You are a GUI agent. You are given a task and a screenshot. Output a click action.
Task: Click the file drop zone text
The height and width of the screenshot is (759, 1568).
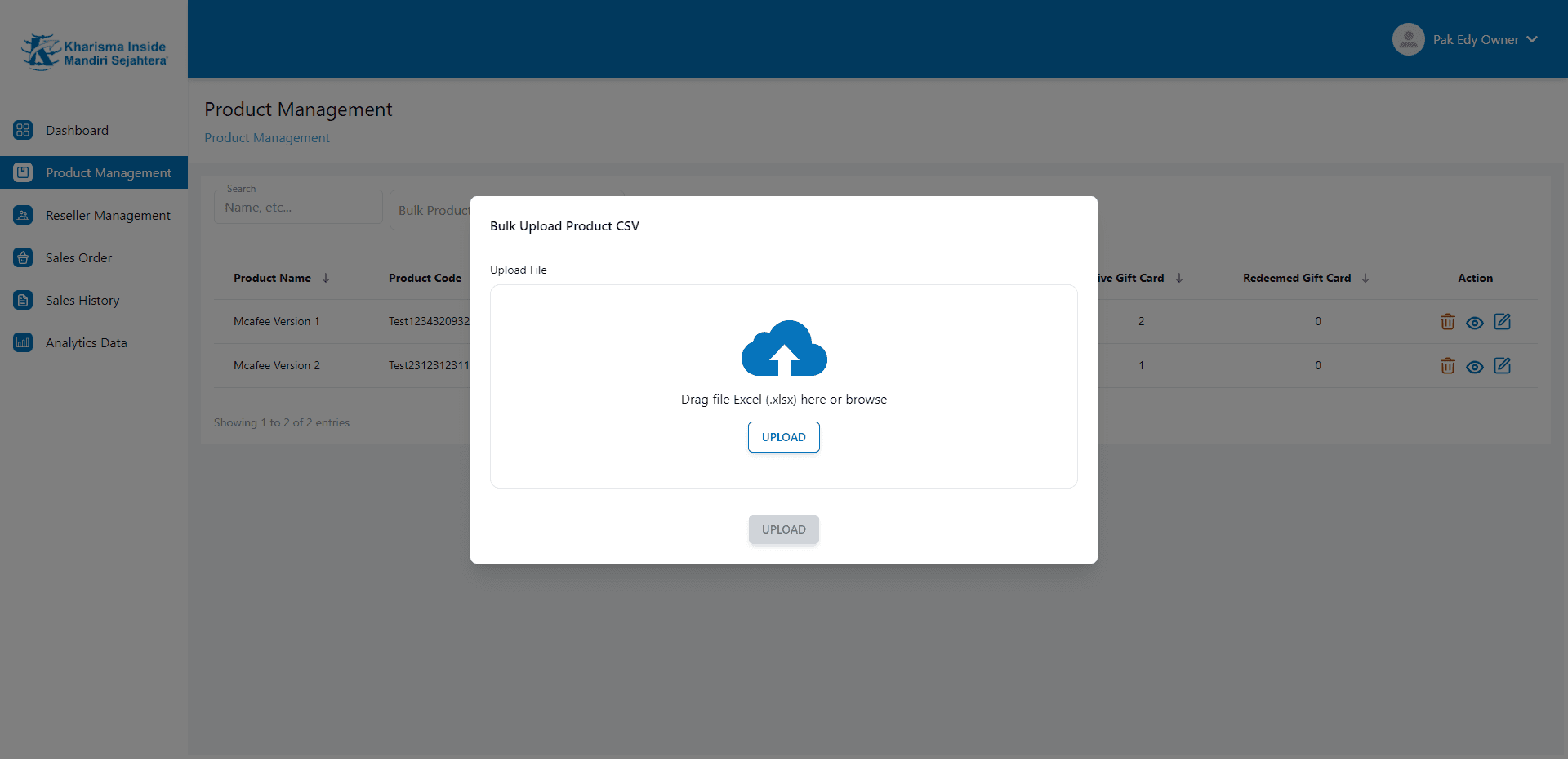tap(784, 400)
